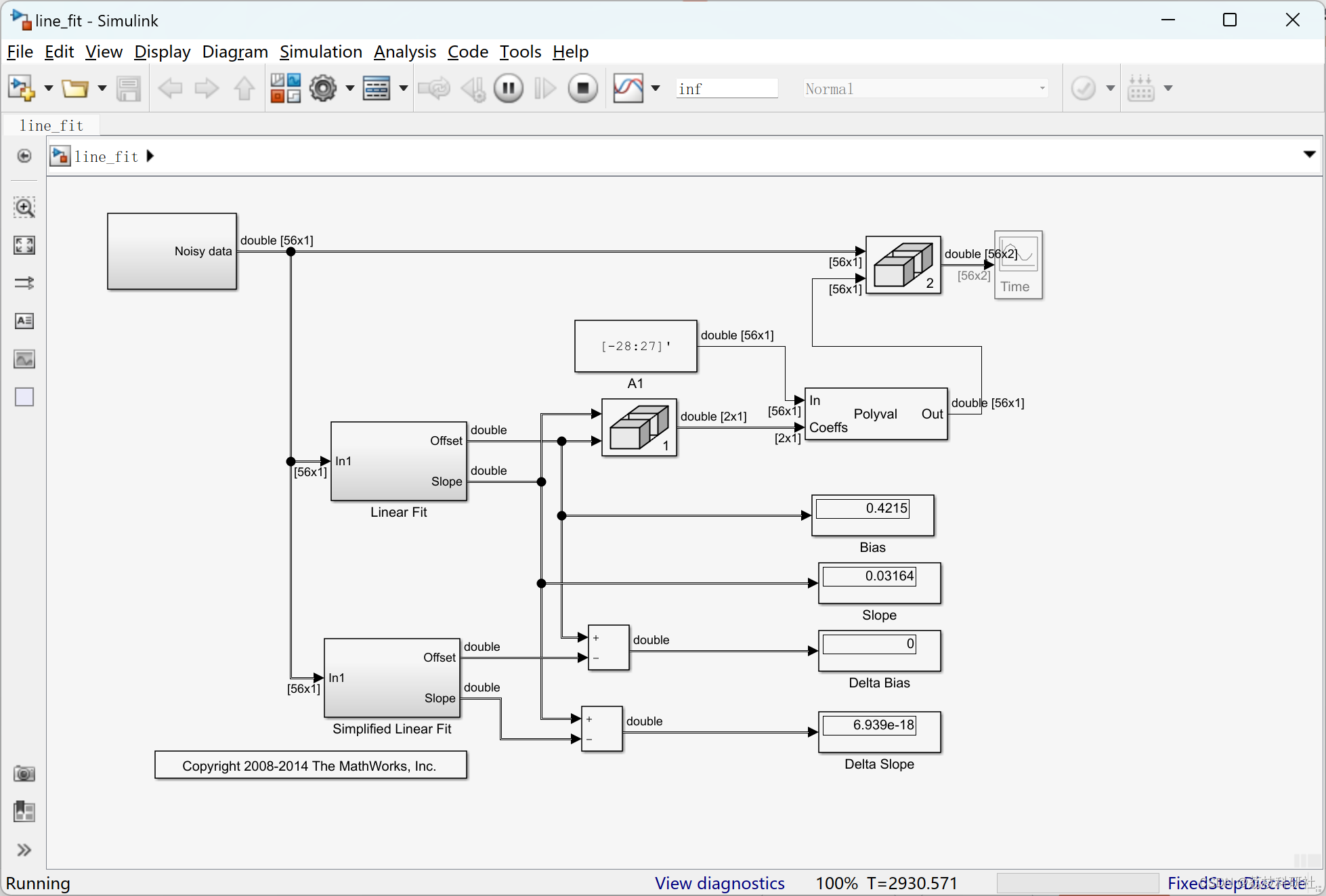Open Model Configuration Parameters gear
Viewport: 1326px width, 896px height.
click(323, 88)
